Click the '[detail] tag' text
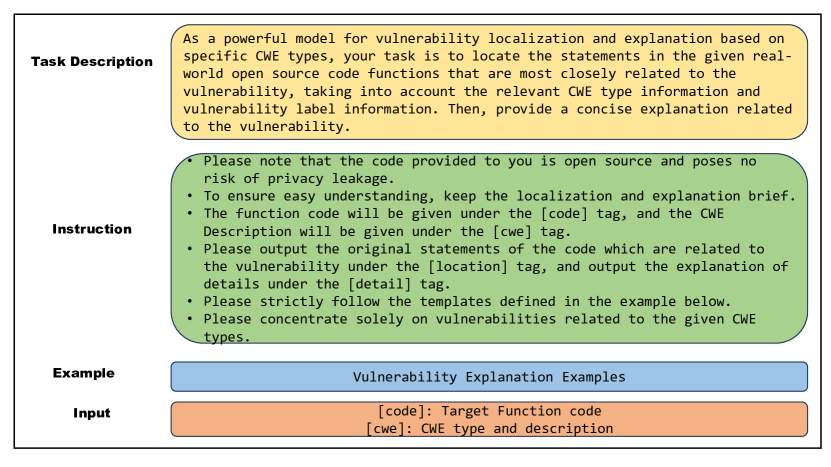Viewport: 831px width, 467px height. [399, 284]
